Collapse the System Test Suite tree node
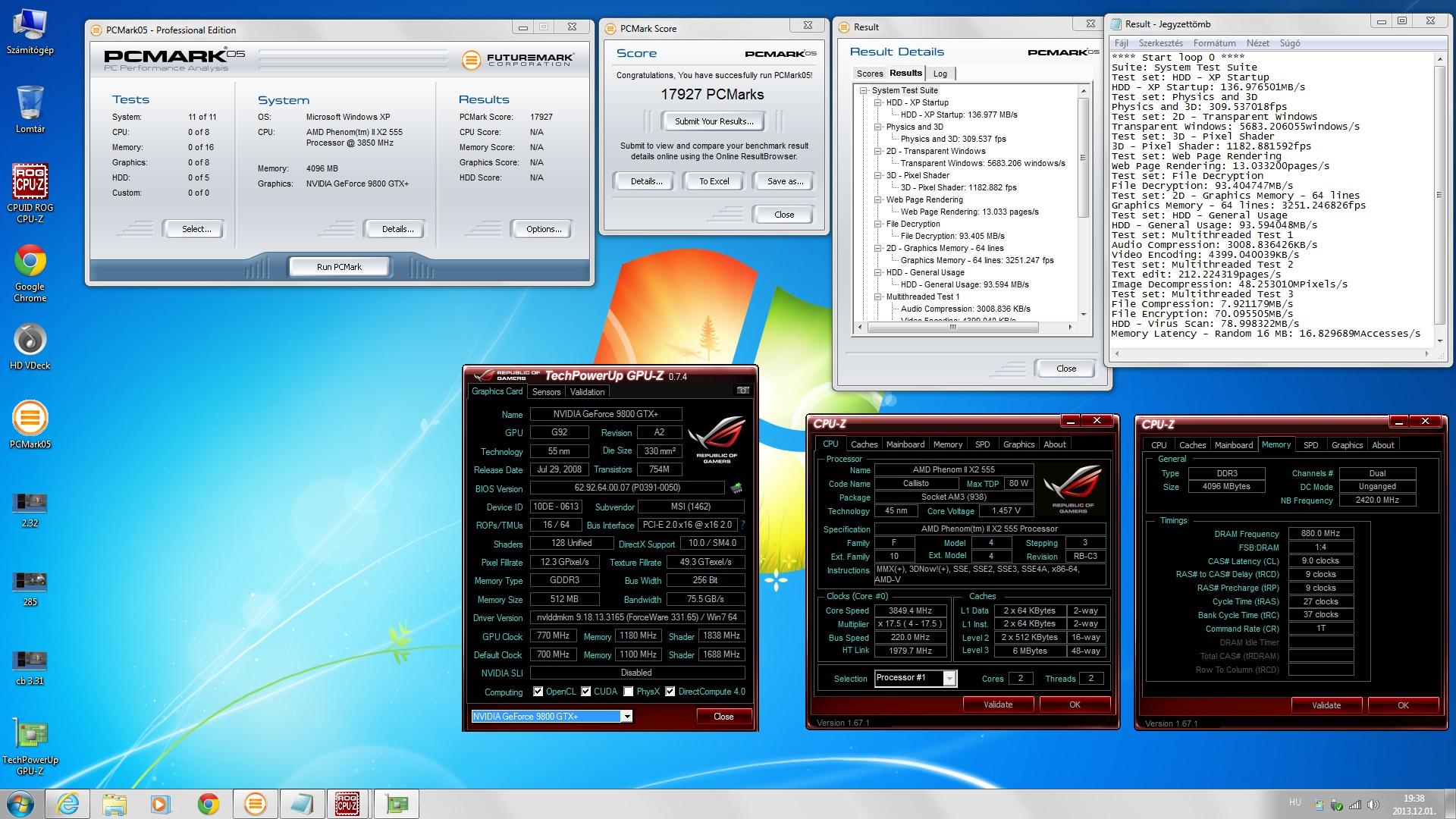 [x=864, y=90]
